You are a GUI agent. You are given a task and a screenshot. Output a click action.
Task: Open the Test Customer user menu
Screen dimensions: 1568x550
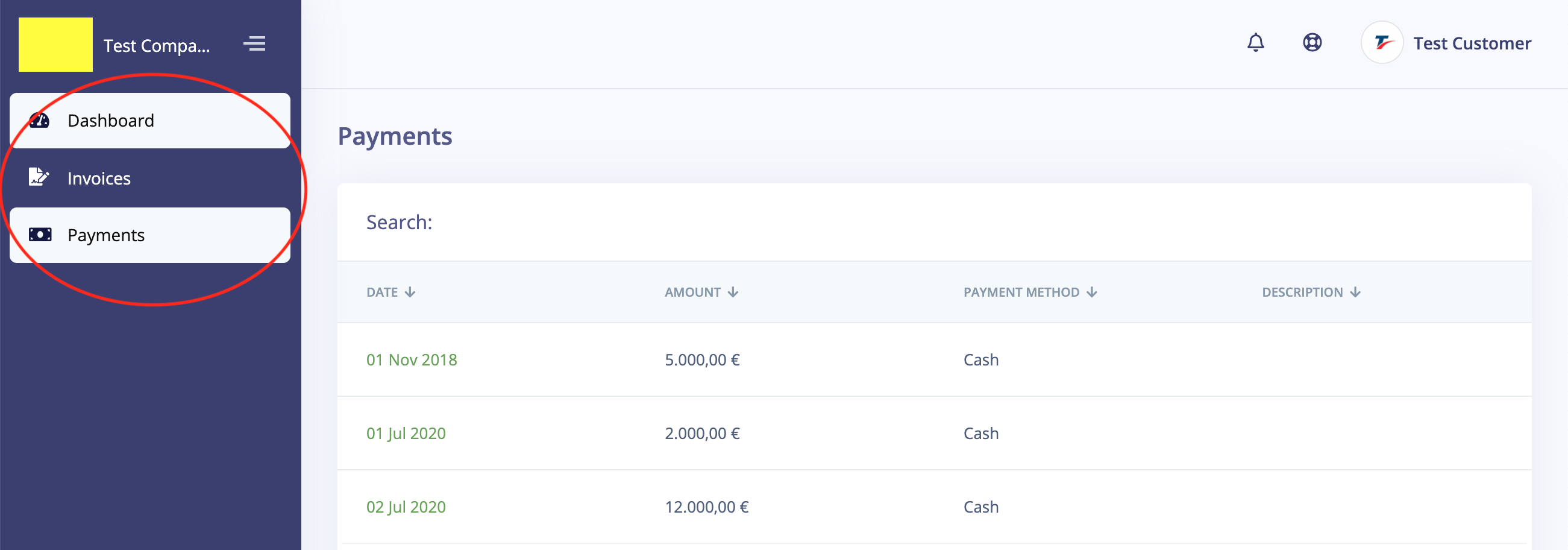point(1472,43)
